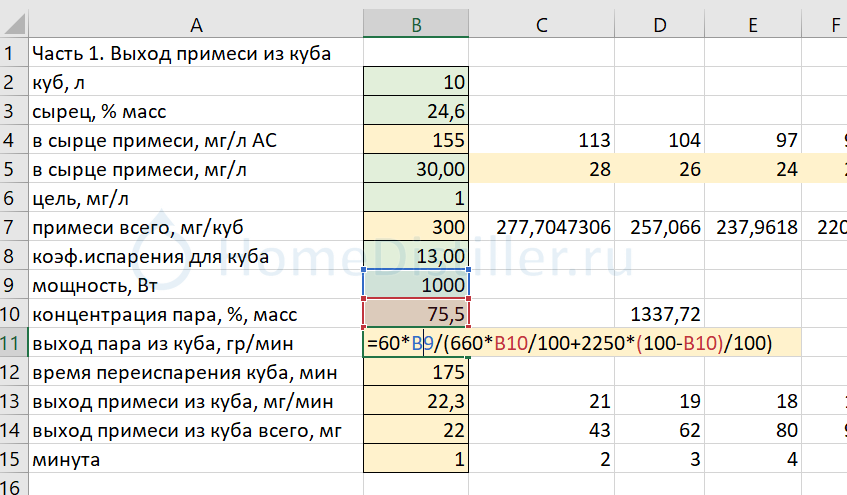This screenshot has width=847, height=495.
Task: Select cell B3 with value 24,6
Action: point(415,111)
